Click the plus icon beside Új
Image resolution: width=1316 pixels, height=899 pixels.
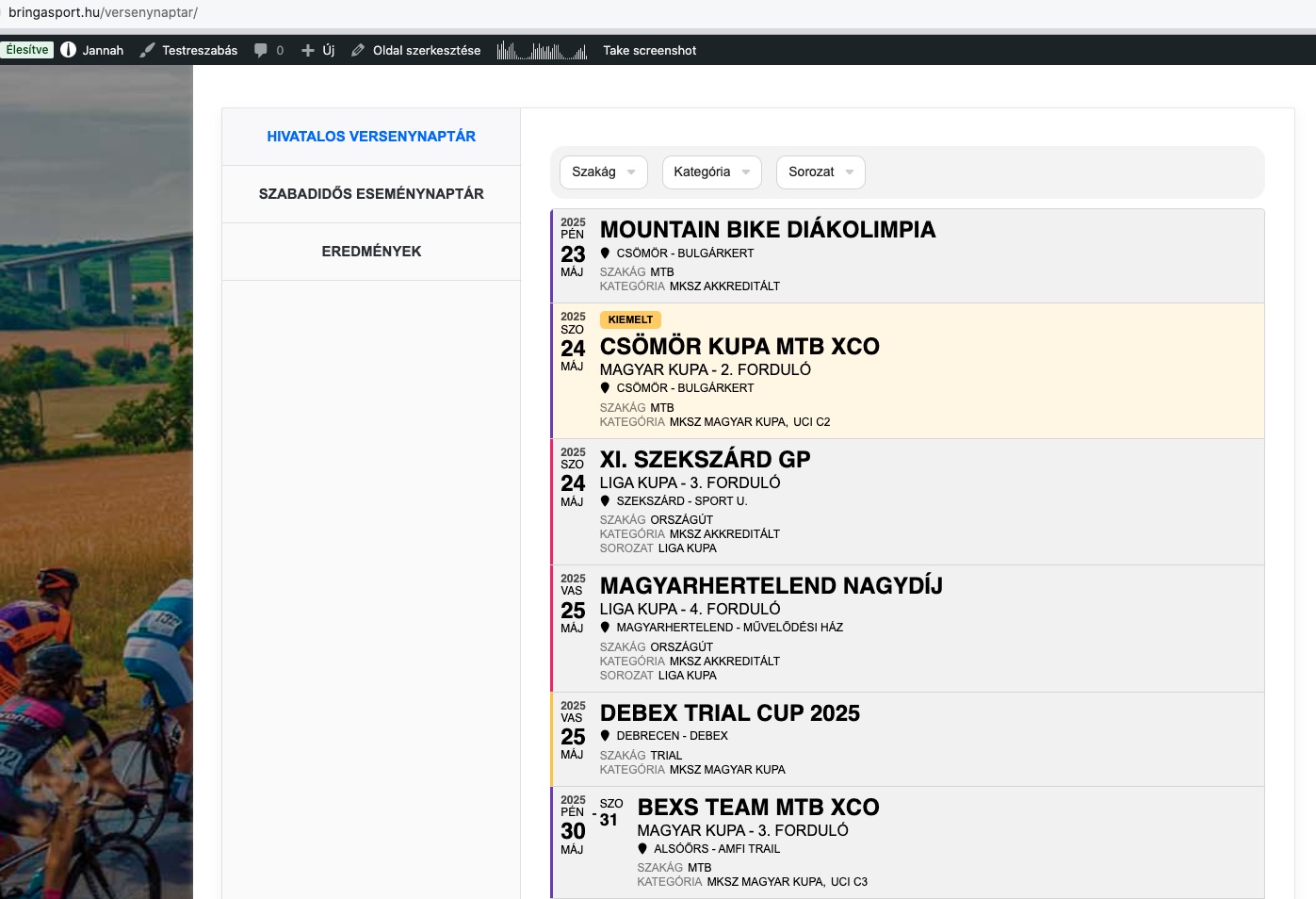point(308,50)
